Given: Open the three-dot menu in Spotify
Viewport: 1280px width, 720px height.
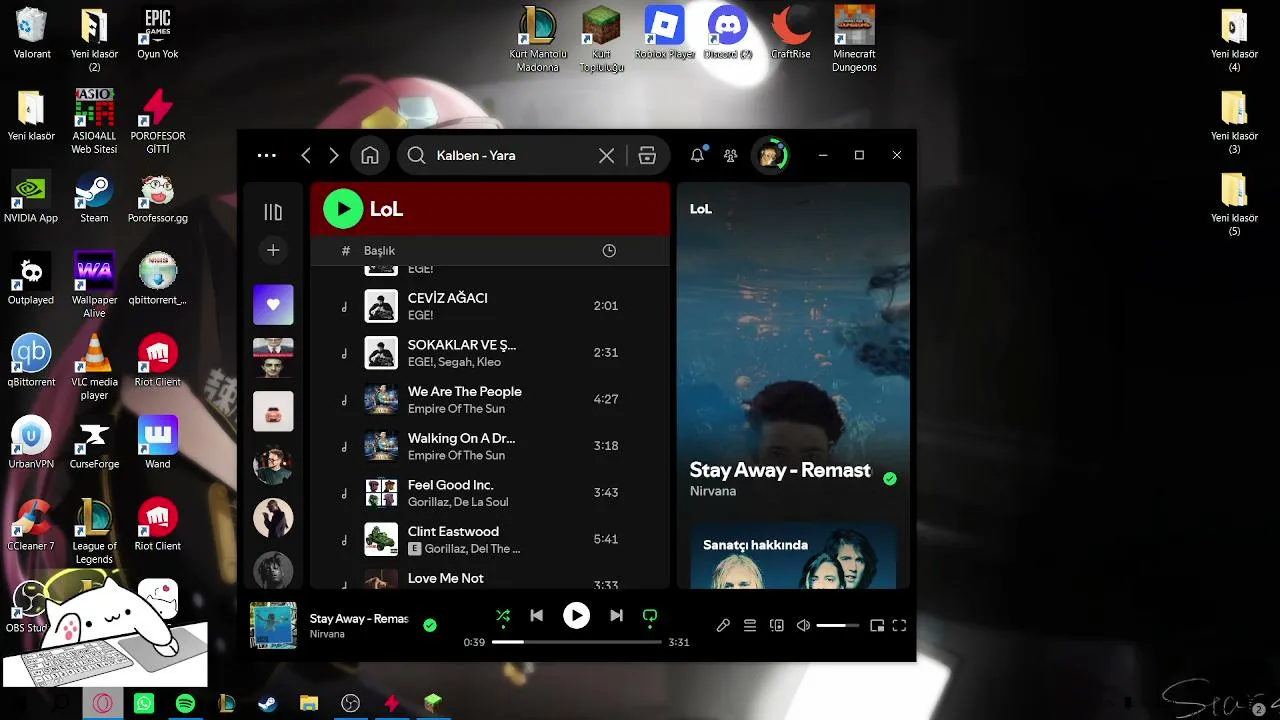Looking at the screenshot, I should pos(266,155).
